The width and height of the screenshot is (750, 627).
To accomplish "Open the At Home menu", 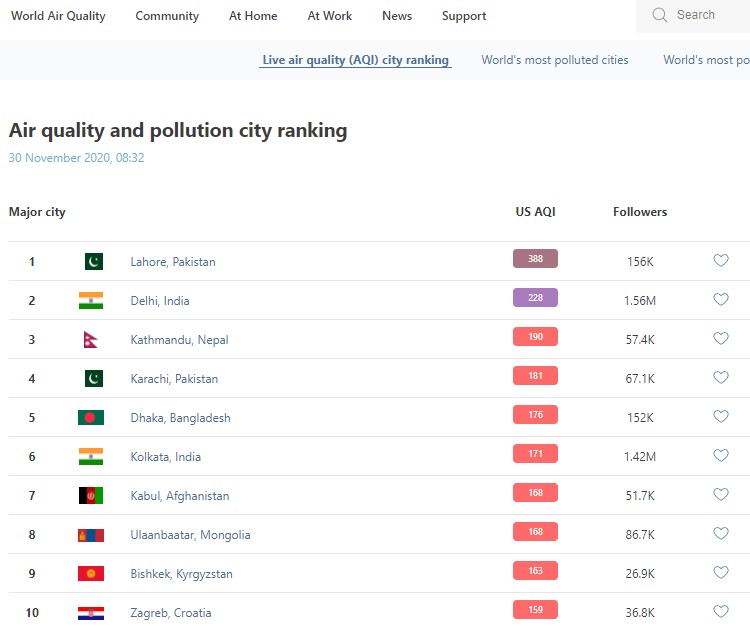I will [x=253, y=16].
